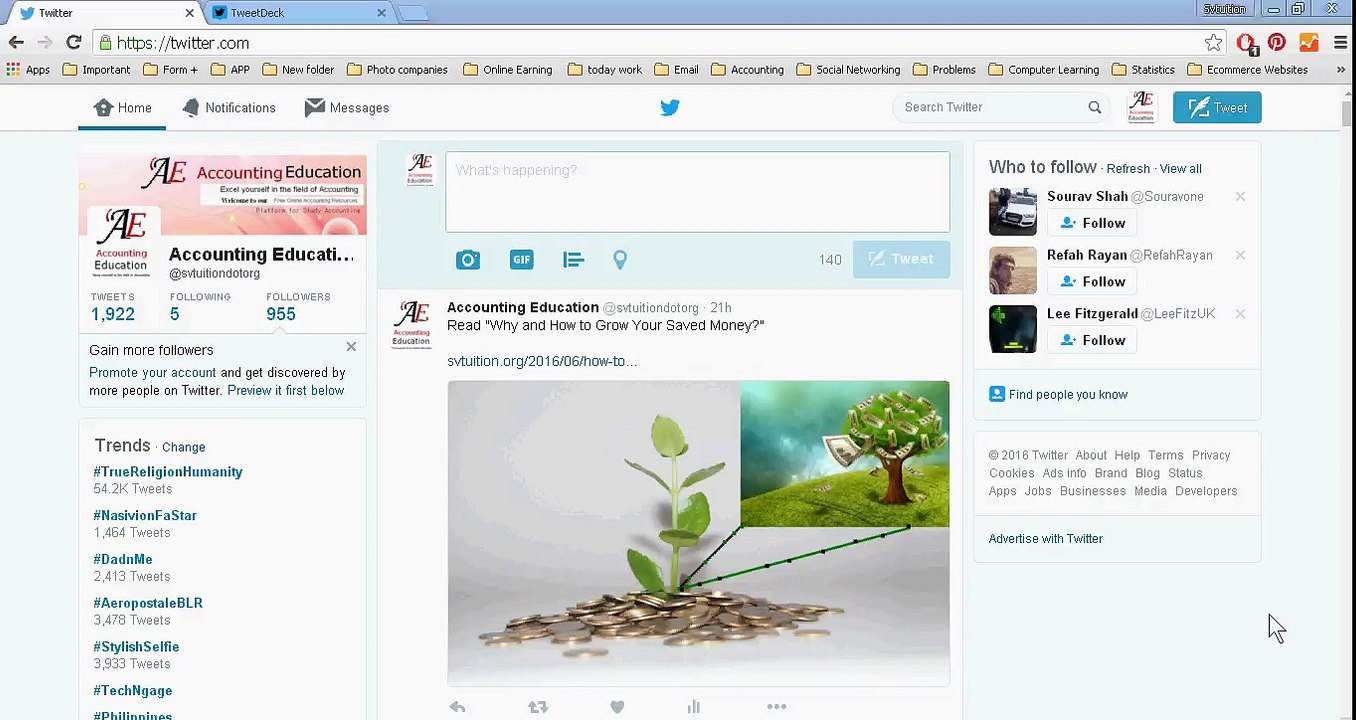View tweet activity bar chart icon

point(693,707)
